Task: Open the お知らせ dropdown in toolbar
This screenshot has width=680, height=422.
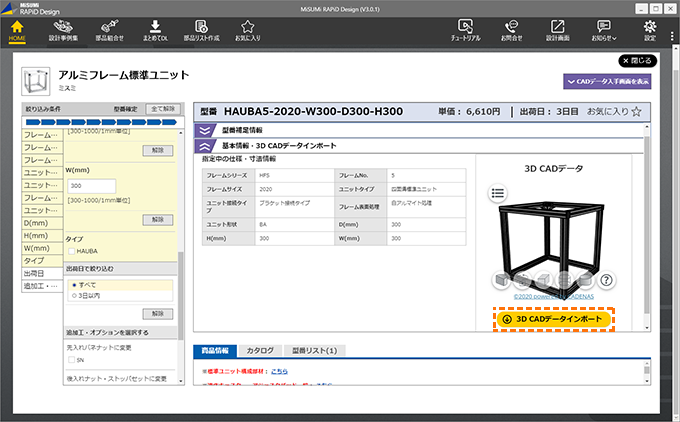Action: pos(604,30)
